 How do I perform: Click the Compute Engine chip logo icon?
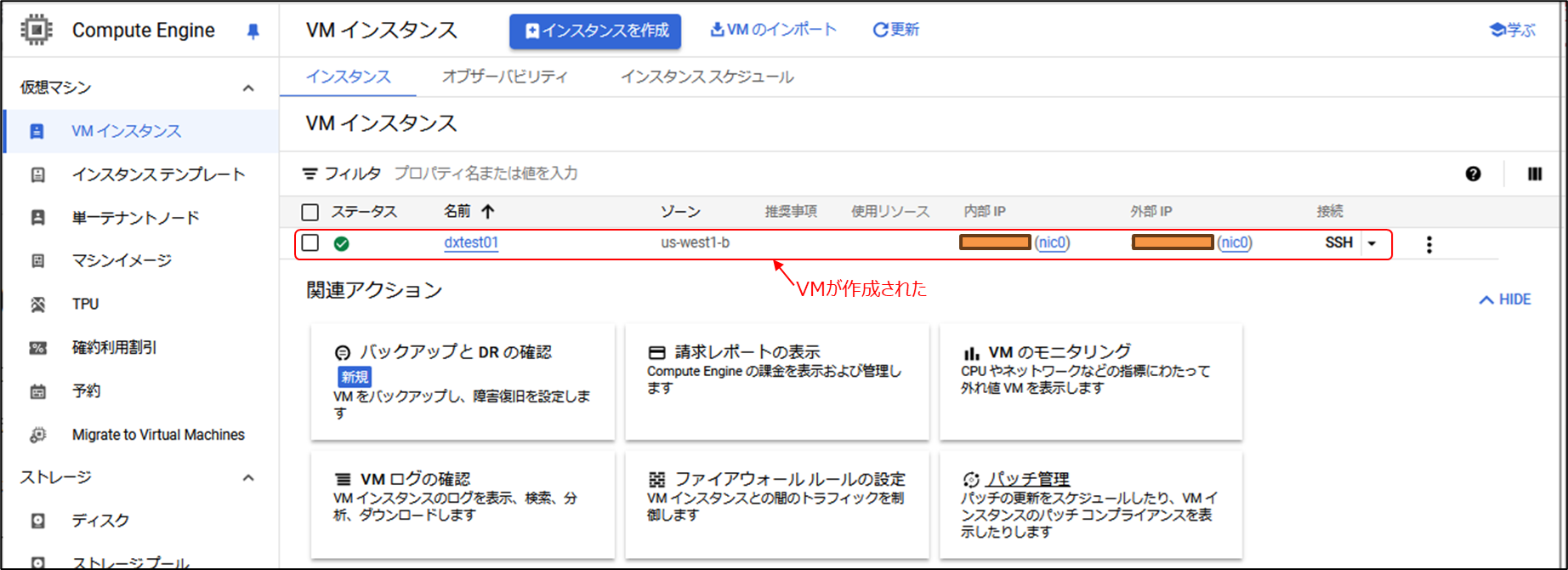coord(36,30)
